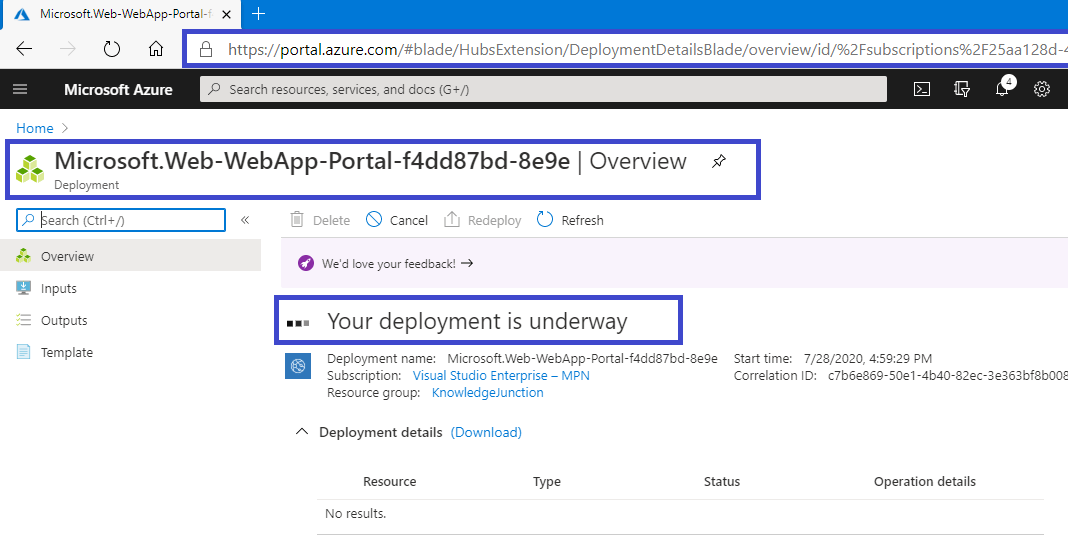The width and height of the screenshot is (1068, 538).
Task: Open Cloud Shell from the top bar
Action: tap(922, 89)
